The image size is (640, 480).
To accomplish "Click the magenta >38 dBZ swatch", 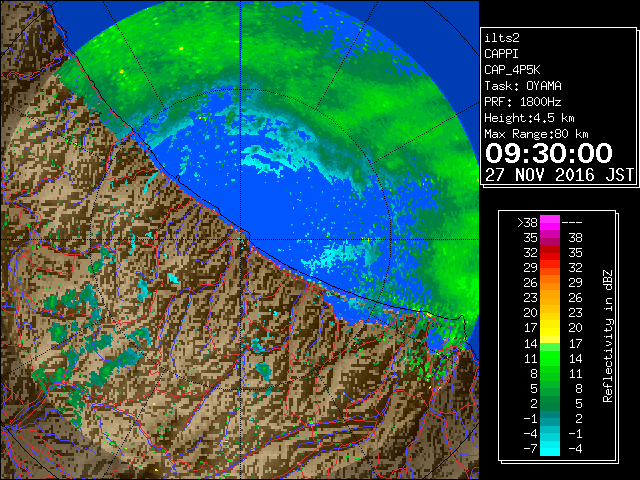I will (550, 222).
